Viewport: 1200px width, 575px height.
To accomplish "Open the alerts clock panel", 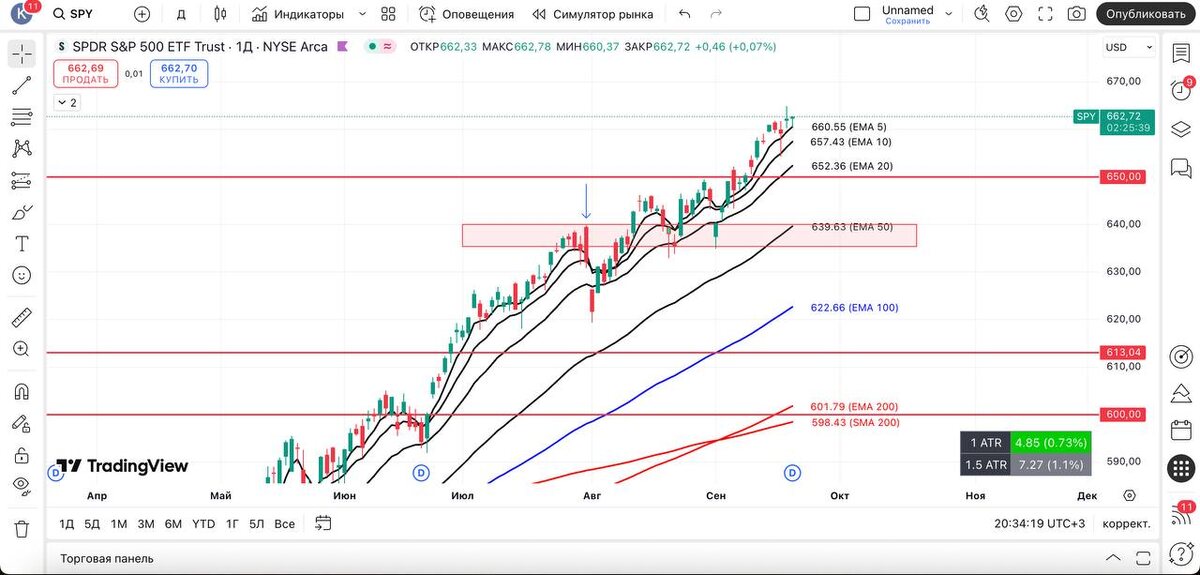I will click(1181, 91).
